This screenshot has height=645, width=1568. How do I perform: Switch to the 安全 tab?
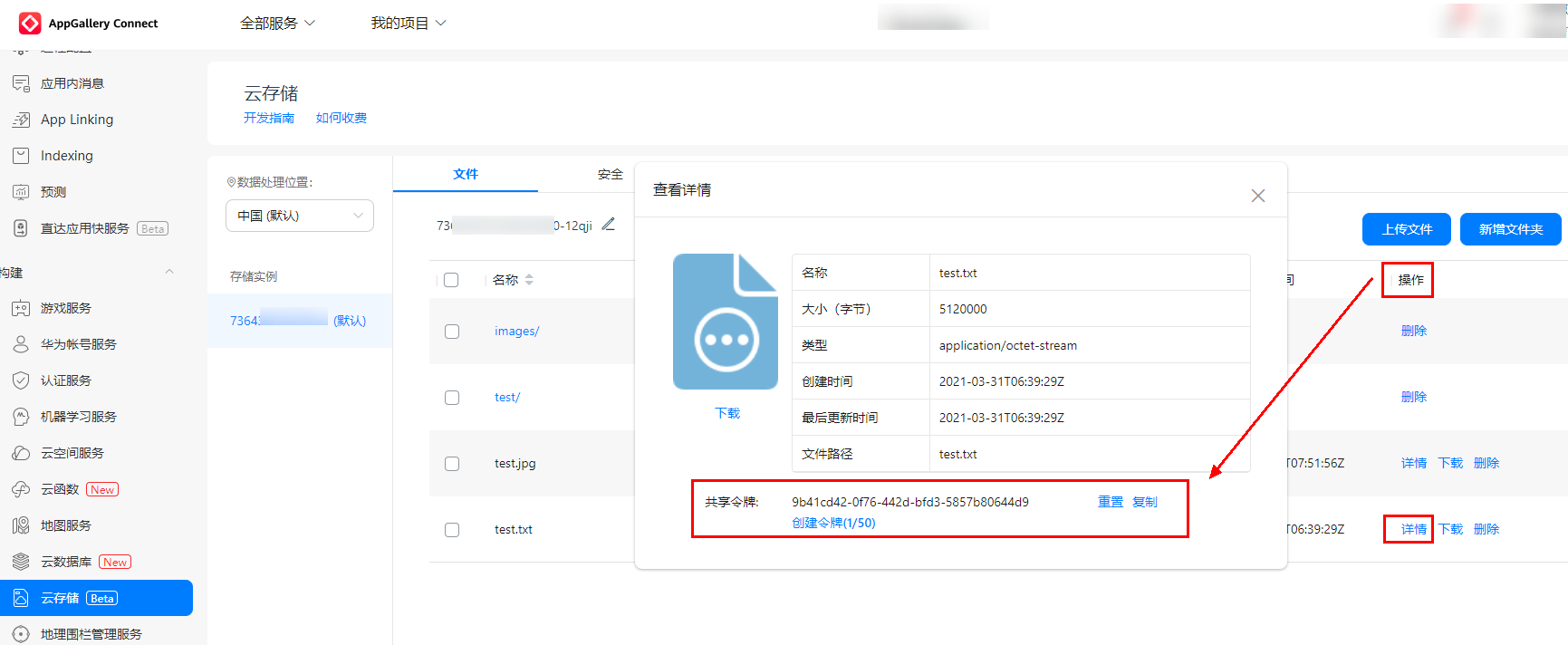pyautogui.click(x=610, y=174)
